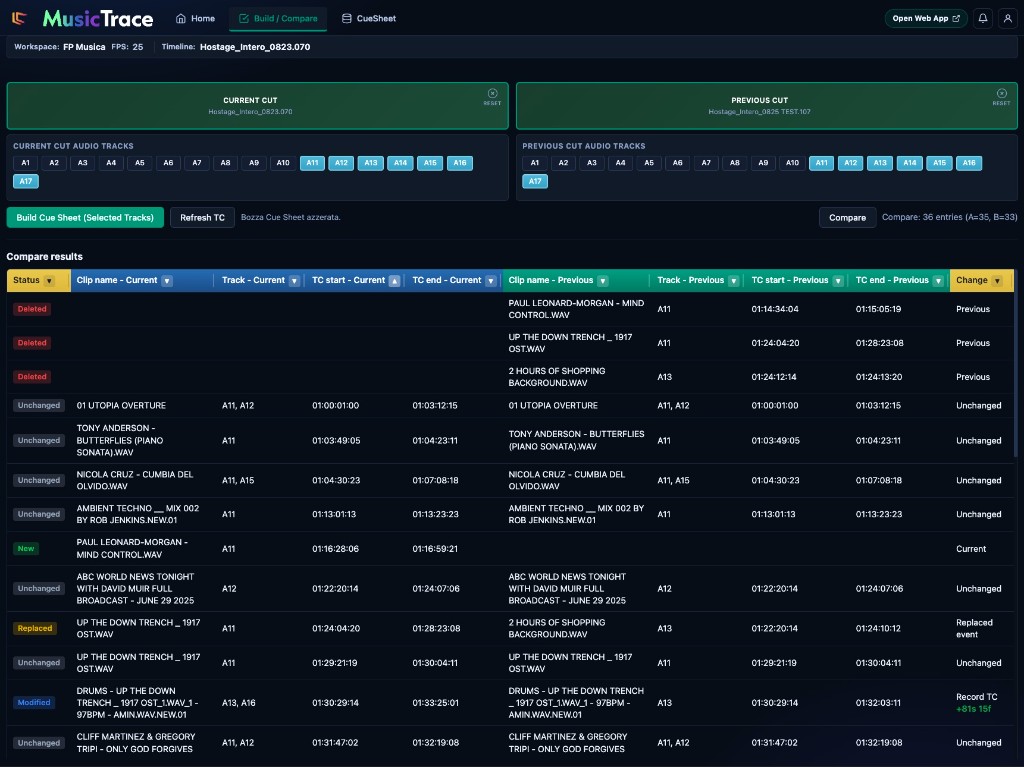Open TC end - Current filter dropdown
This screenshot has height=767, width=1024.
pyautogui.click(x=491, y=281)
